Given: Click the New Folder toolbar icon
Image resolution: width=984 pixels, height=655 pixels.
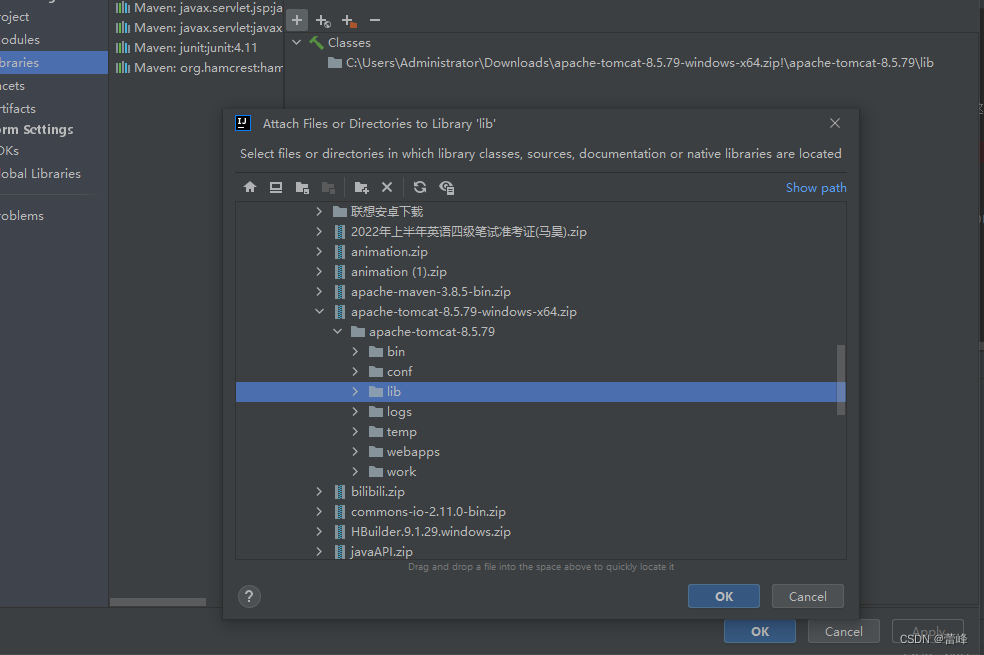Looking at the screenshot, I should click(361, 187).
